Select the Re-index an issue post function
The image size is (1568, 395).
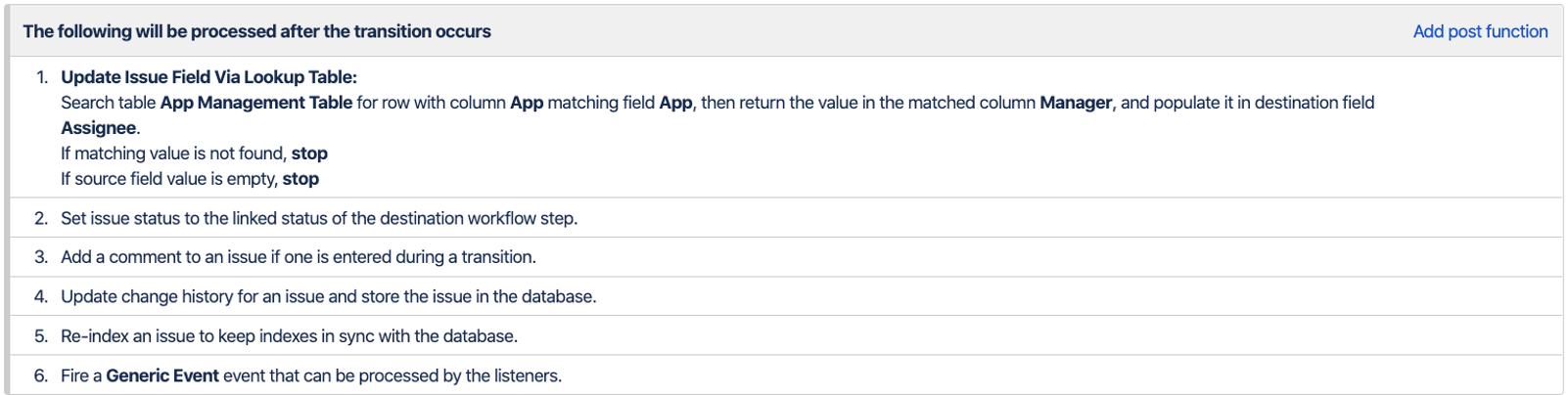[289, 336]
